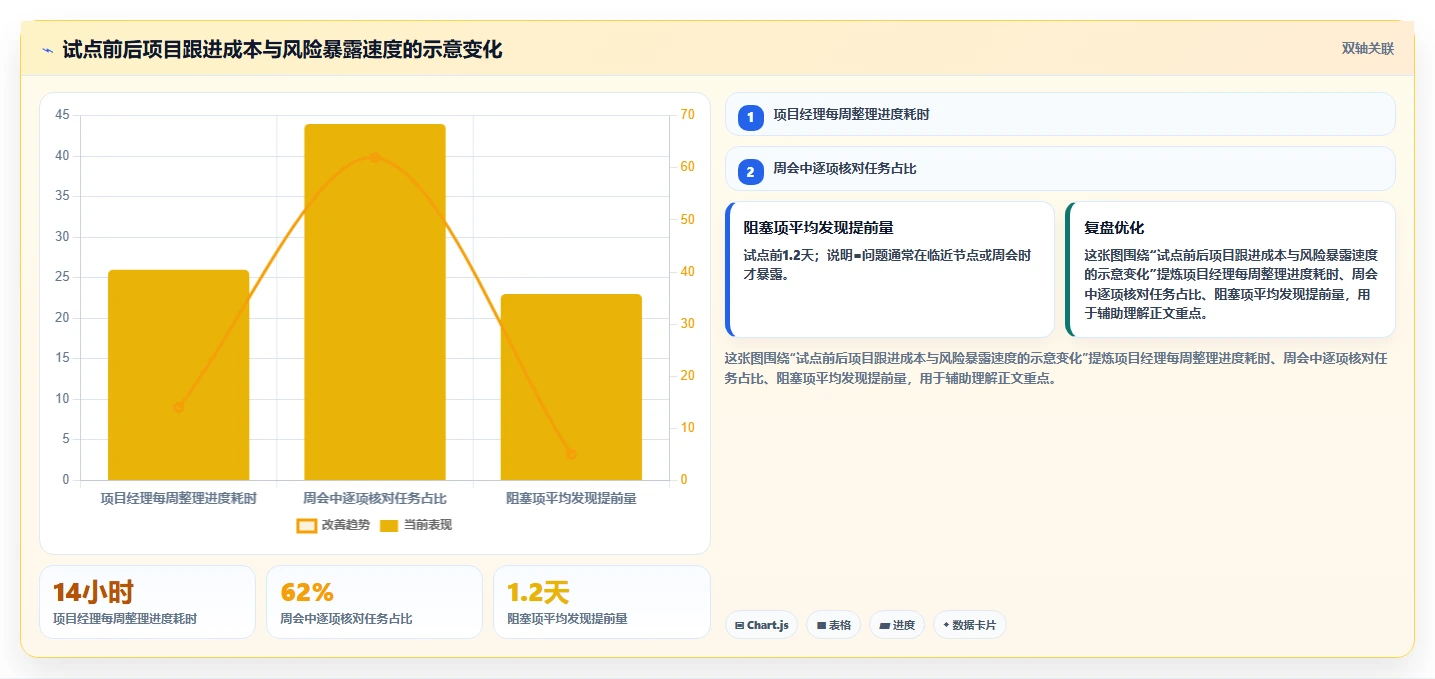Click the icon in the 数据卡片 tag
Viewport: 1435px width, 679px height.
tap(946, 625)
